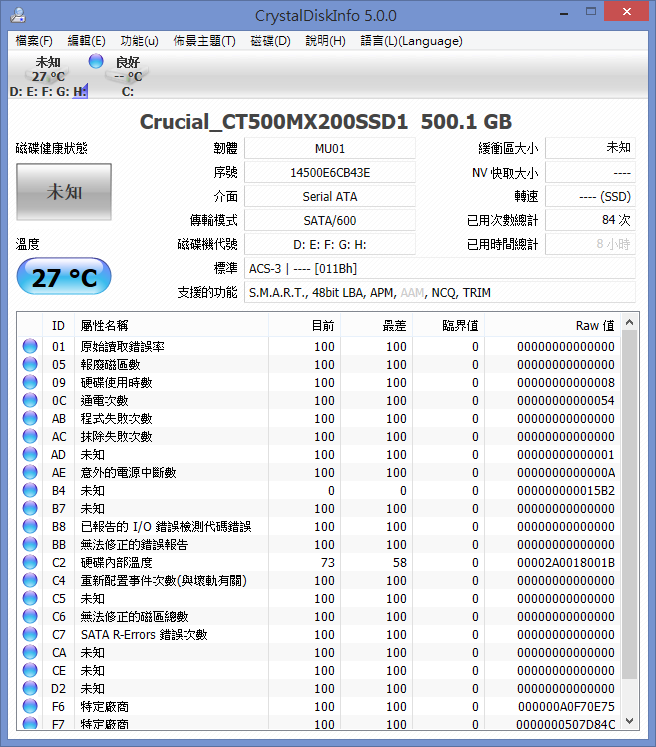Click status orb for attribute 01 row
The height and width of the screenshot is (747, 656).
click(x=30, y=346)
